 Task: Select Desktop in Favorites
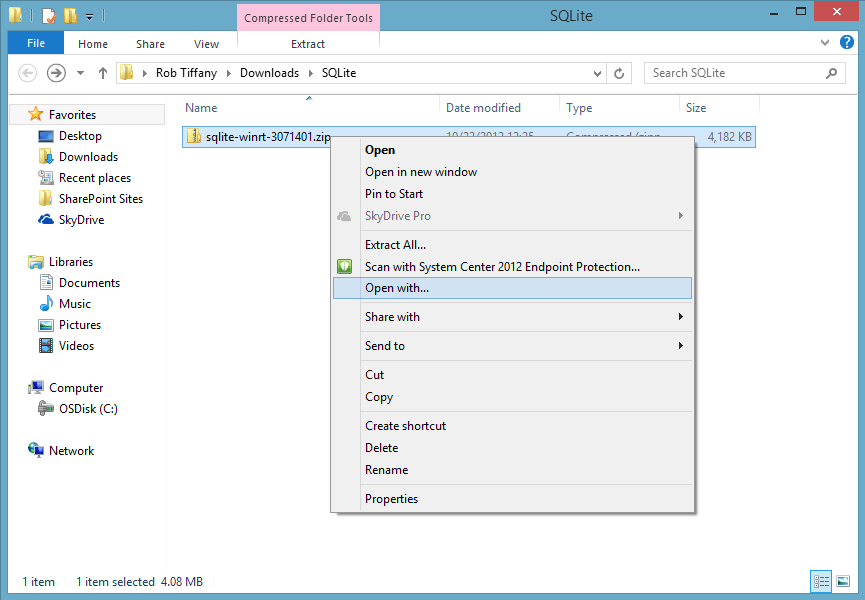tap(81, 136)
